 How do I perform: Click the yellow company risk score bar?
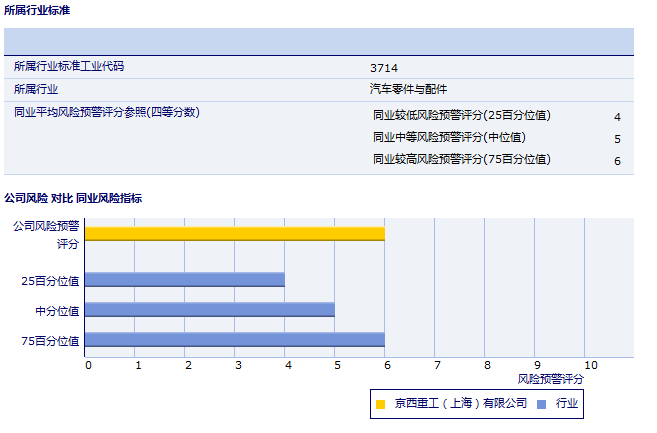235,233
